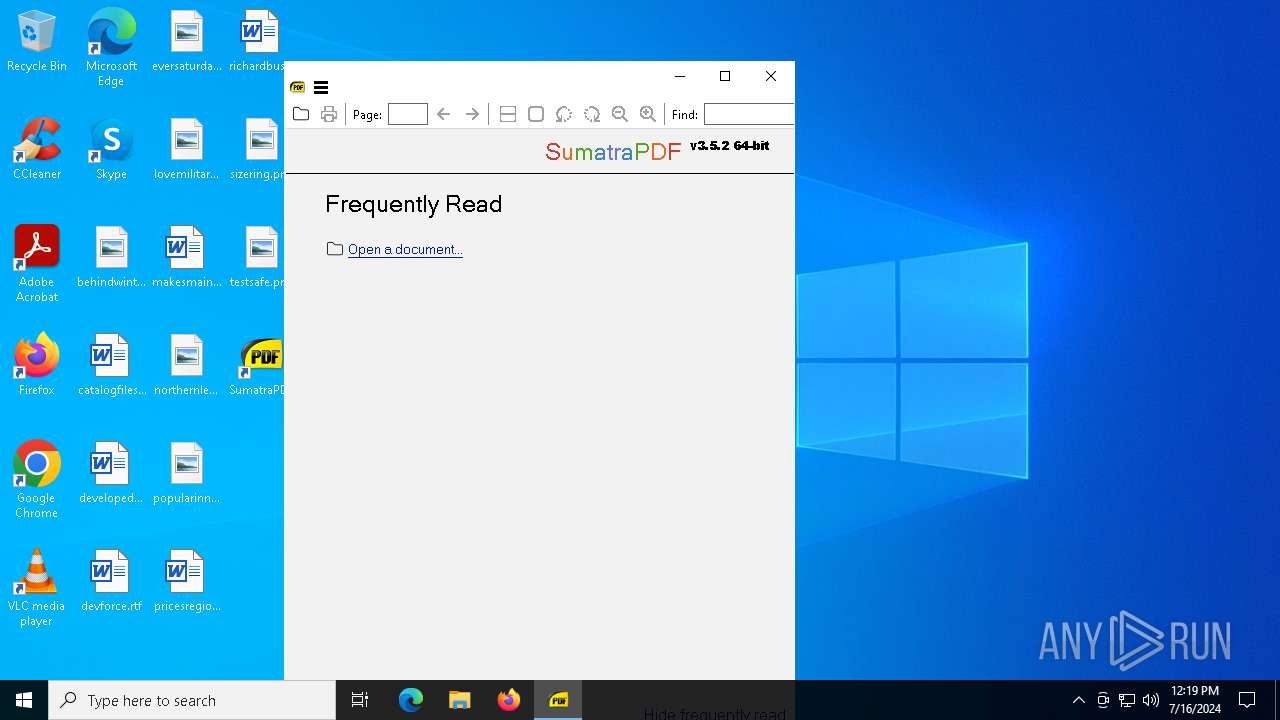
Task: Open the volume control in tray
Action: click(1151, 700)
